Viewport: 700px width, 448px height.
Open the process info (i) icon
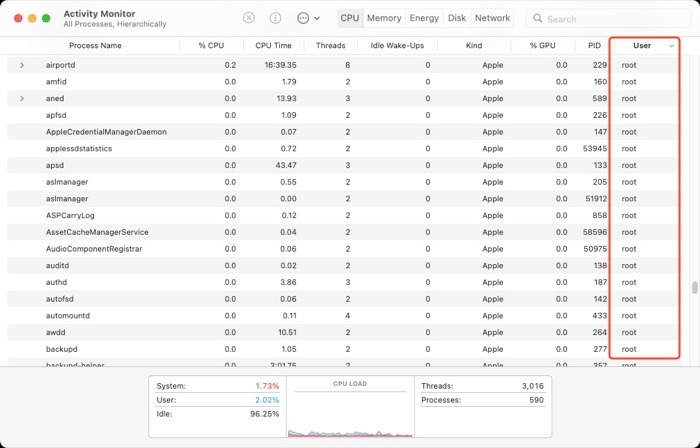(x=275, y=18)
